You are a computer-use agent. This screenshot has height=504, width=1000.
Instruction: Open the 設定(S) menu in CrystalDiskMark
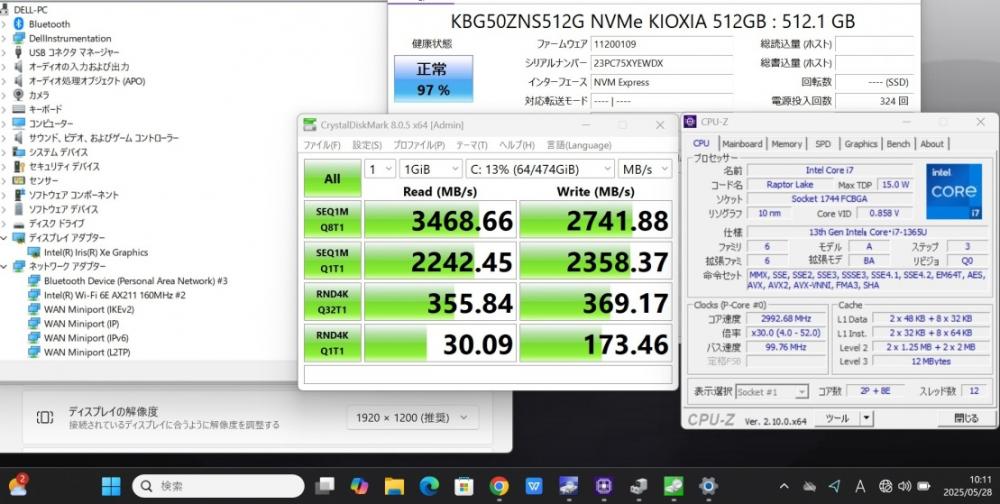(367, 145)
